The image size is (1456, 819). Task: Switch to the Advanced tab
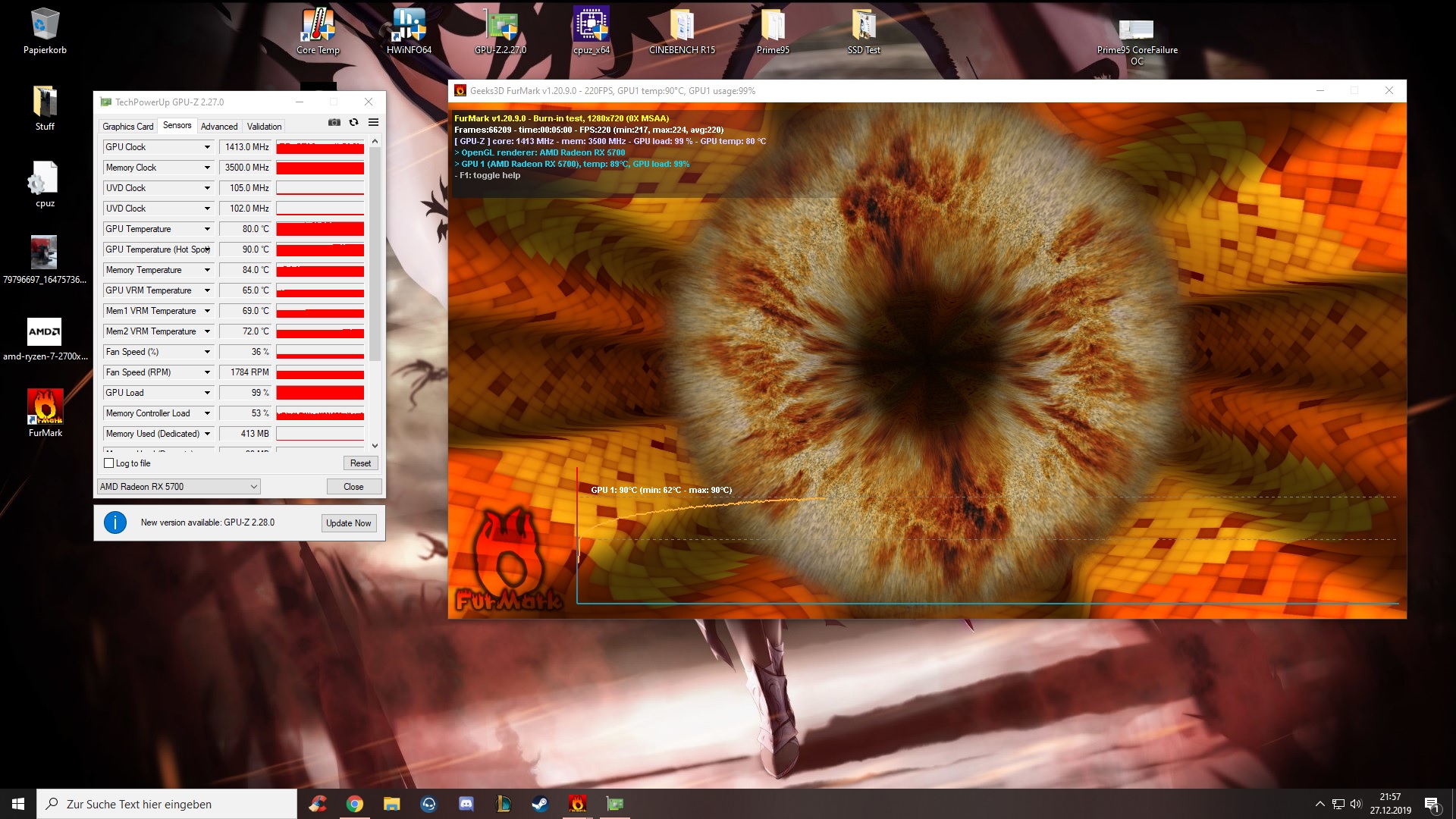point(219,127)
